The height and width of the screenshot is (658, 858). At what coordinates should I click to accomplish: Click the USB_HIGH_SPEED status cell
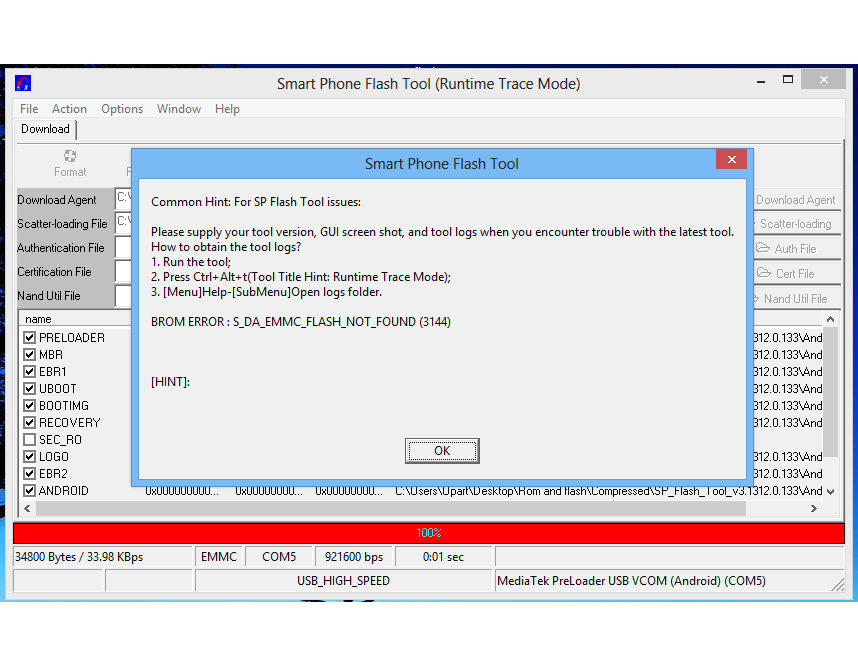[344, 581]
